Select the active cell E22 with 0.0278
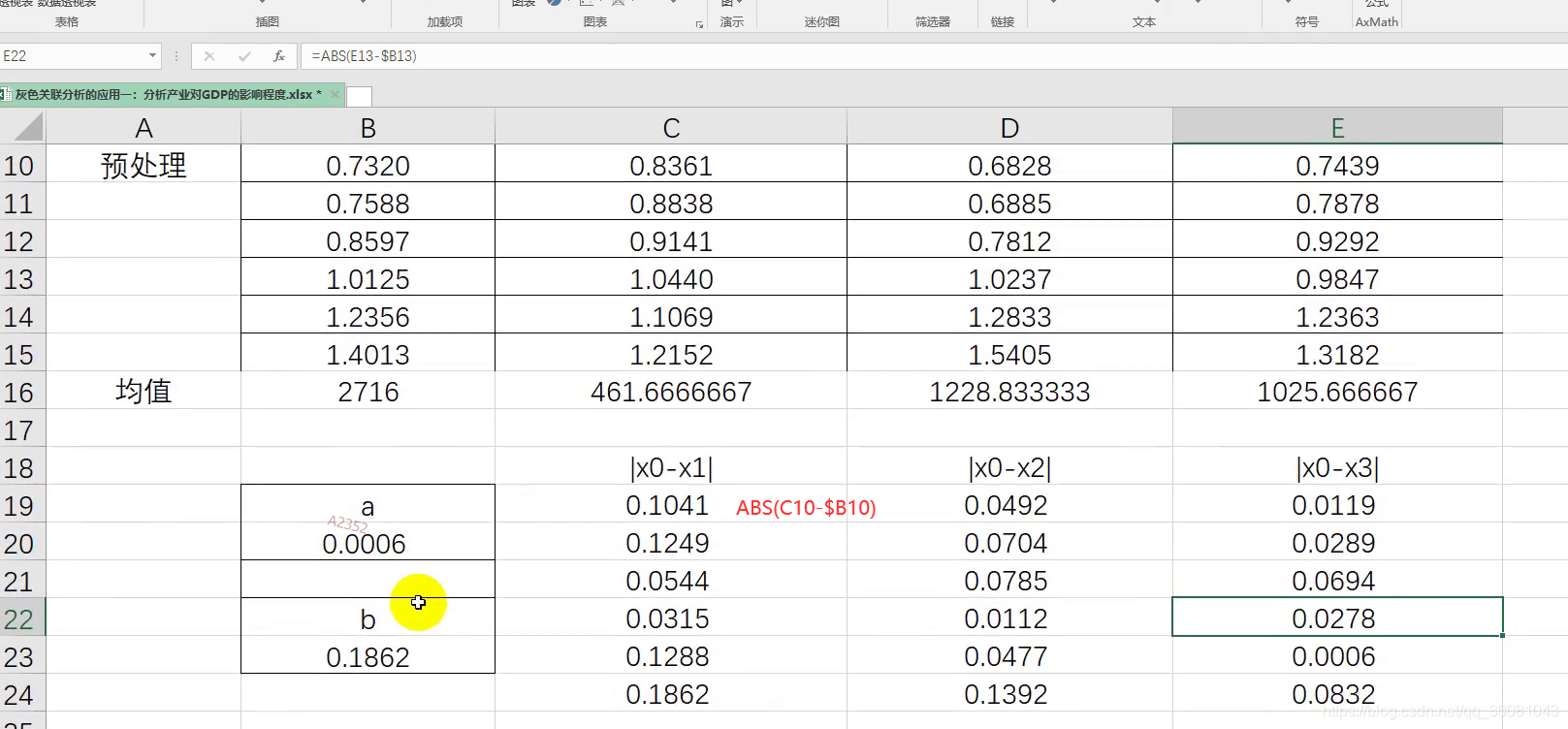 click(x=1337, y=618)
